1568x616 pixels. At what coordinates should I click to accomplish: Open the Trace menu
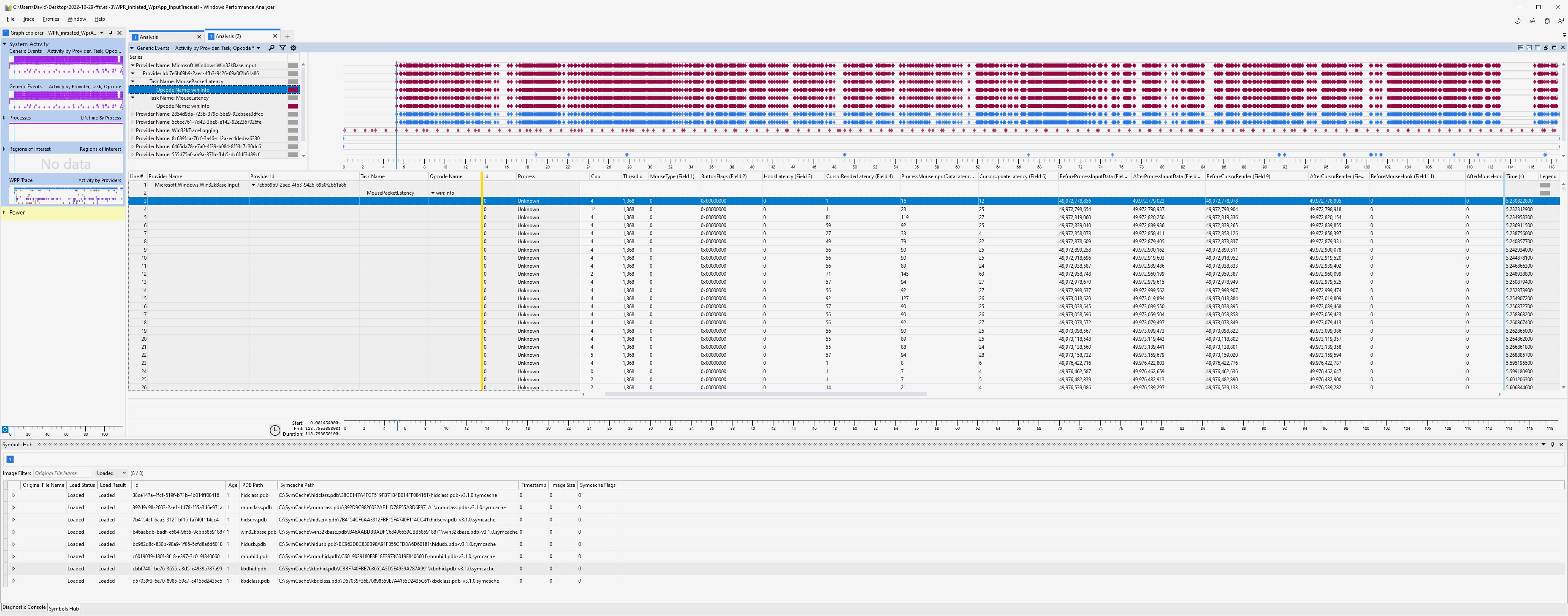click(28, 19)
